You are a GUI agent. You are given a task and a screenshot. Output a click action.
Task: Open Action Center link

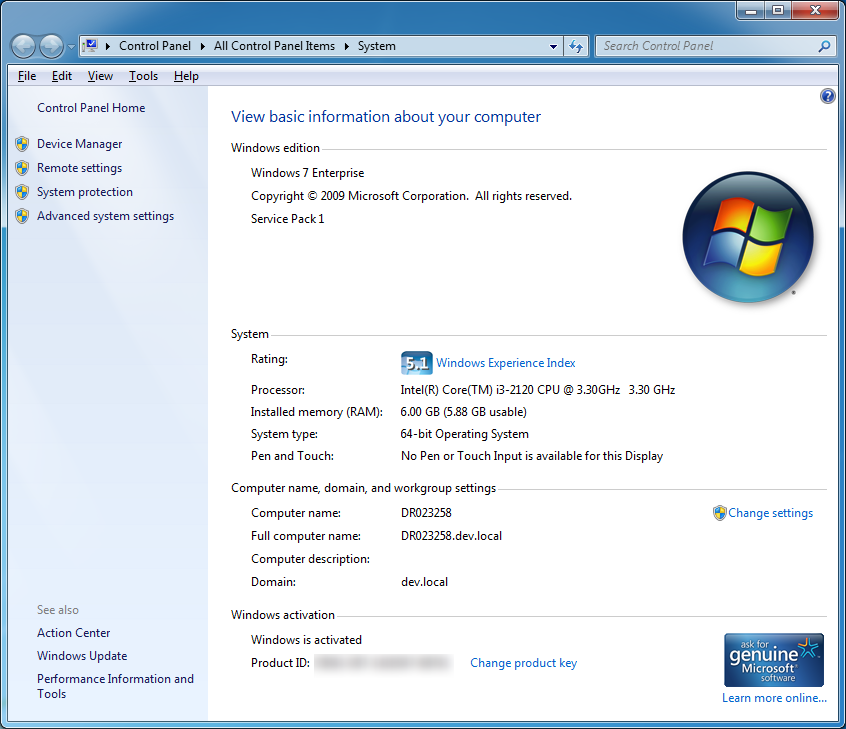(73, 633)
